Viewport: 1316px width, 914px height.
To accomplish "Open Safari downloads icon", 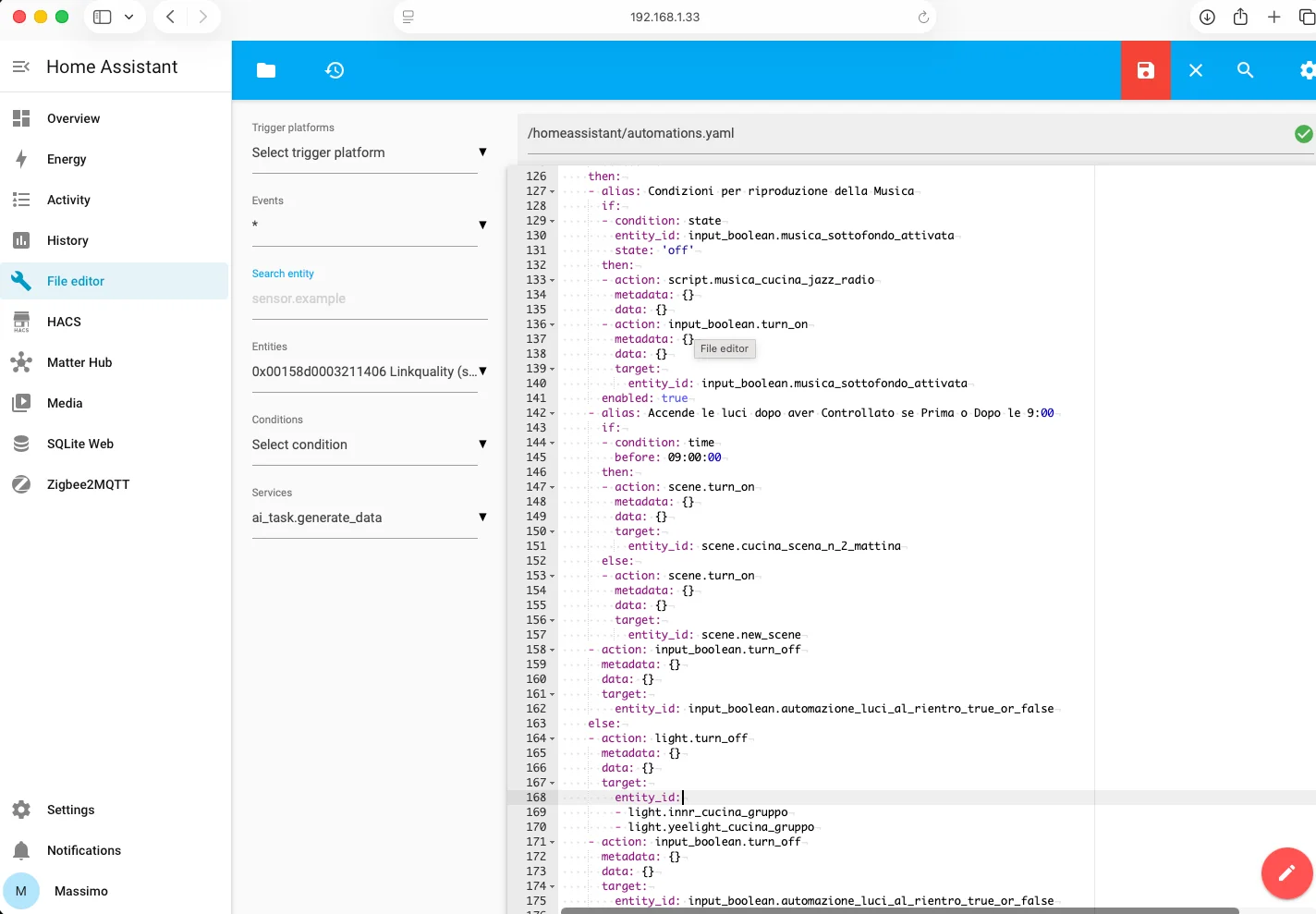I will [1207, 17].
